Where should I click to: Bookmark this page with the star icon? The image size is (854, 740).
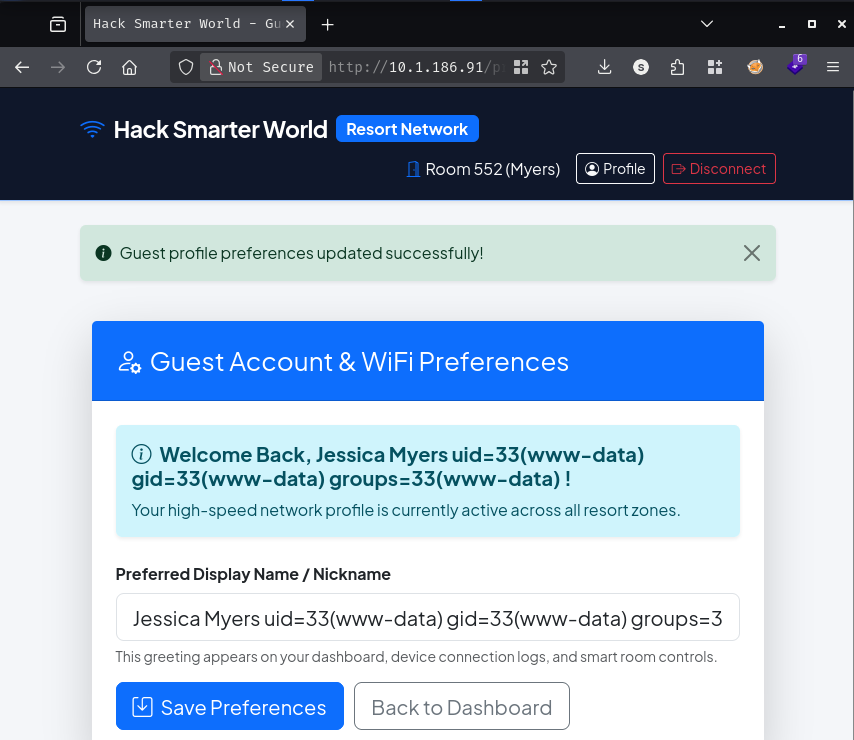(x=549, y=67)
